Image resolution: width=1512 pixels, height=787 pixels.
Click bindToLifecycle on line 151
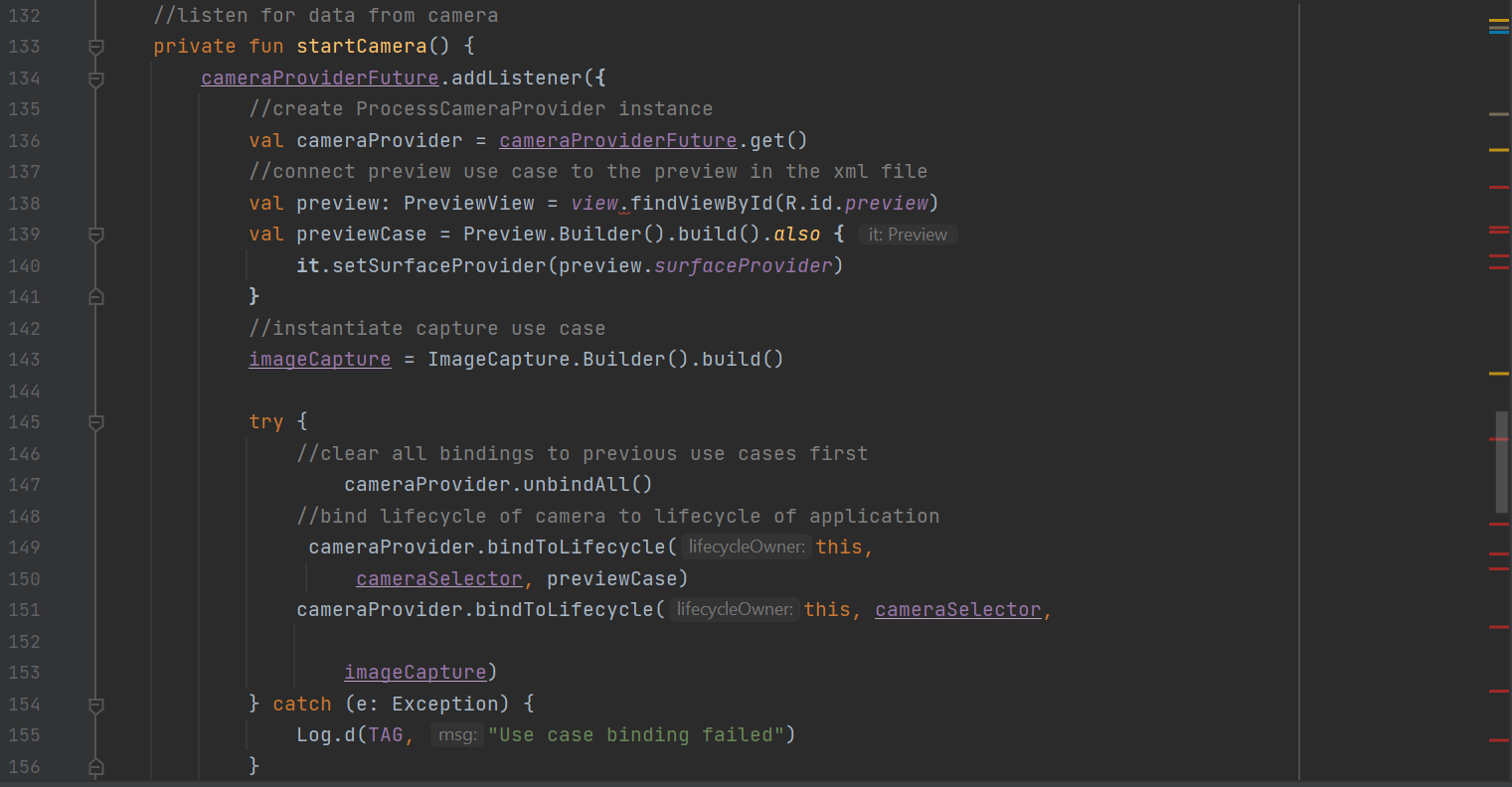565,609
